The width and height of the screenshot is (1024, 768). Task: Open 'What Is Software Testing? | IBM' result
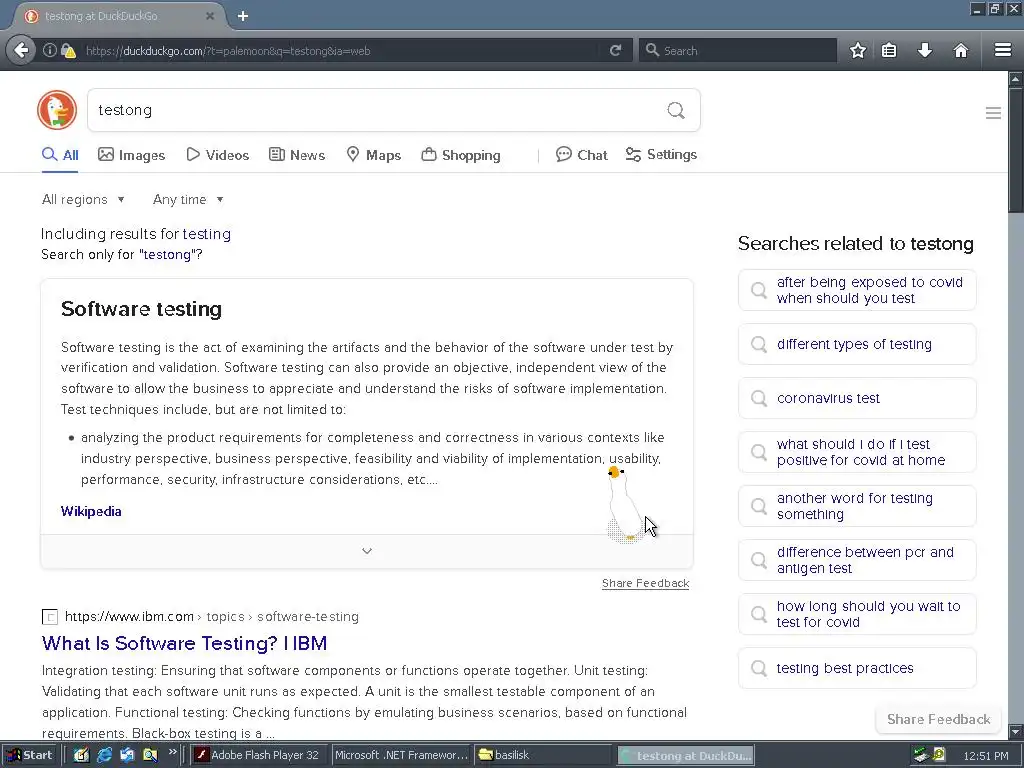tap(184, 643)
